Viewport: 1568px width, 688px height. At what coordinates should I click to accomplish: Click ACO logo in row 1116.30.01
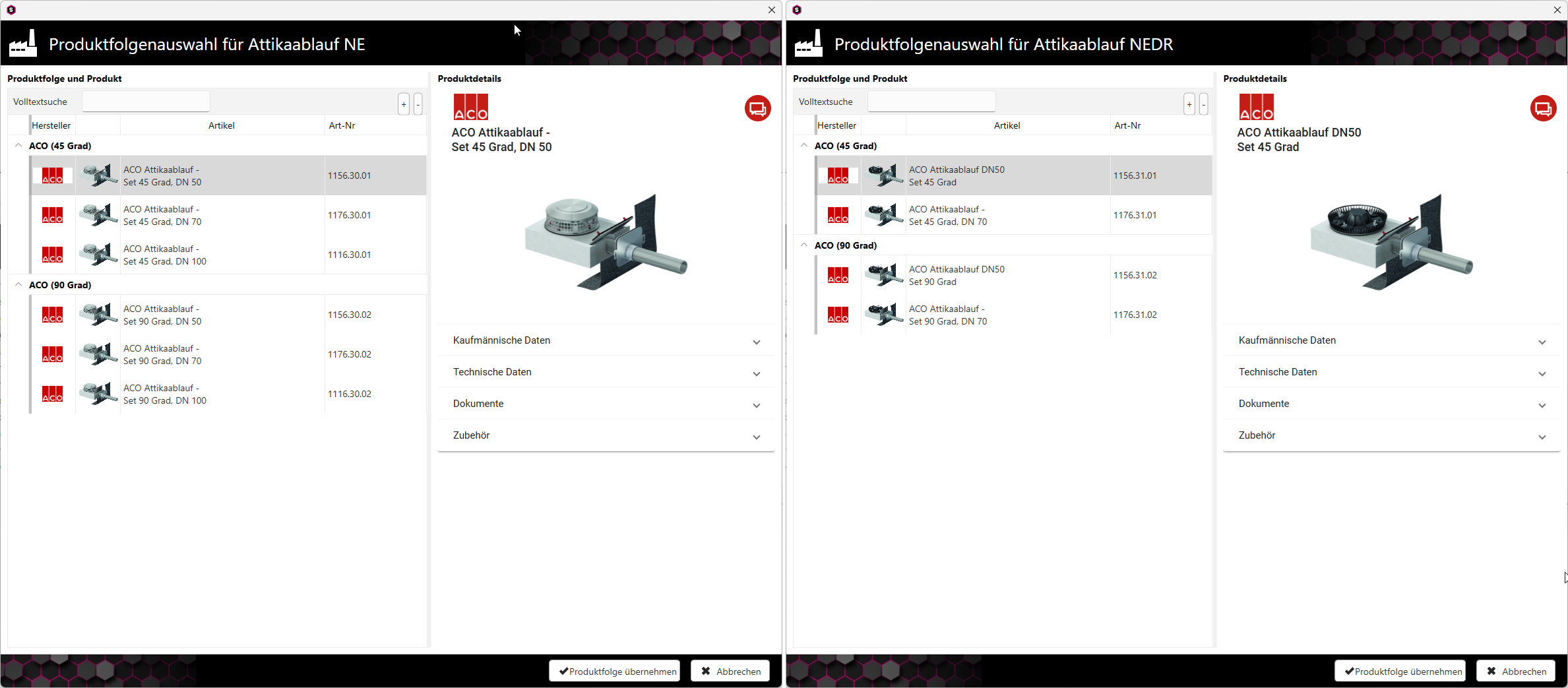click(x=53, y=255)
